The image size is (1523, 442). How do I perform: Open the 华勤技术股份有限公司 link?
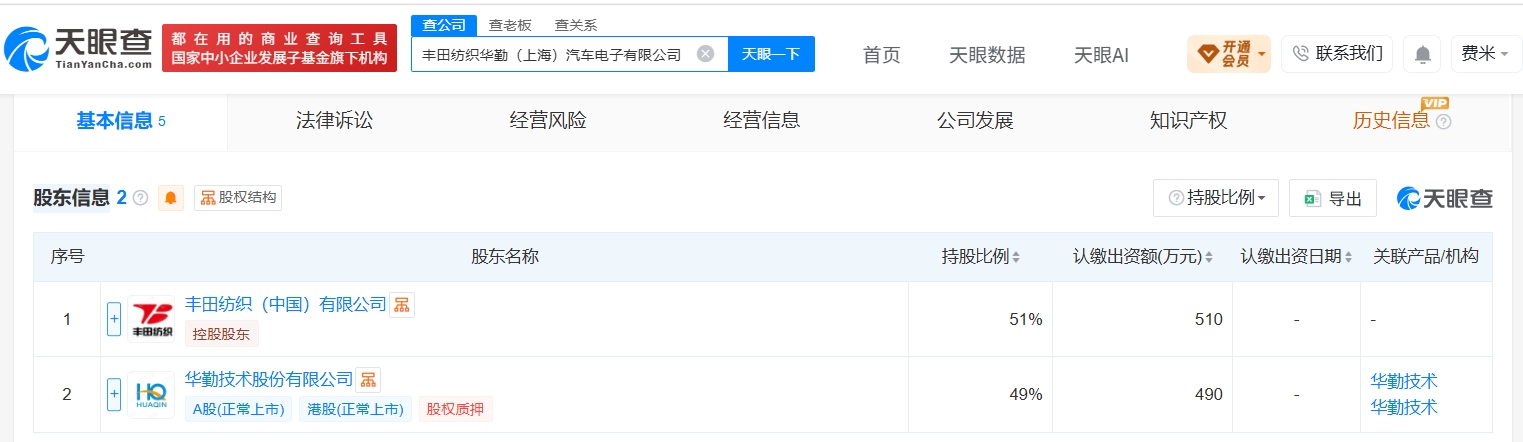coord(269,379)
